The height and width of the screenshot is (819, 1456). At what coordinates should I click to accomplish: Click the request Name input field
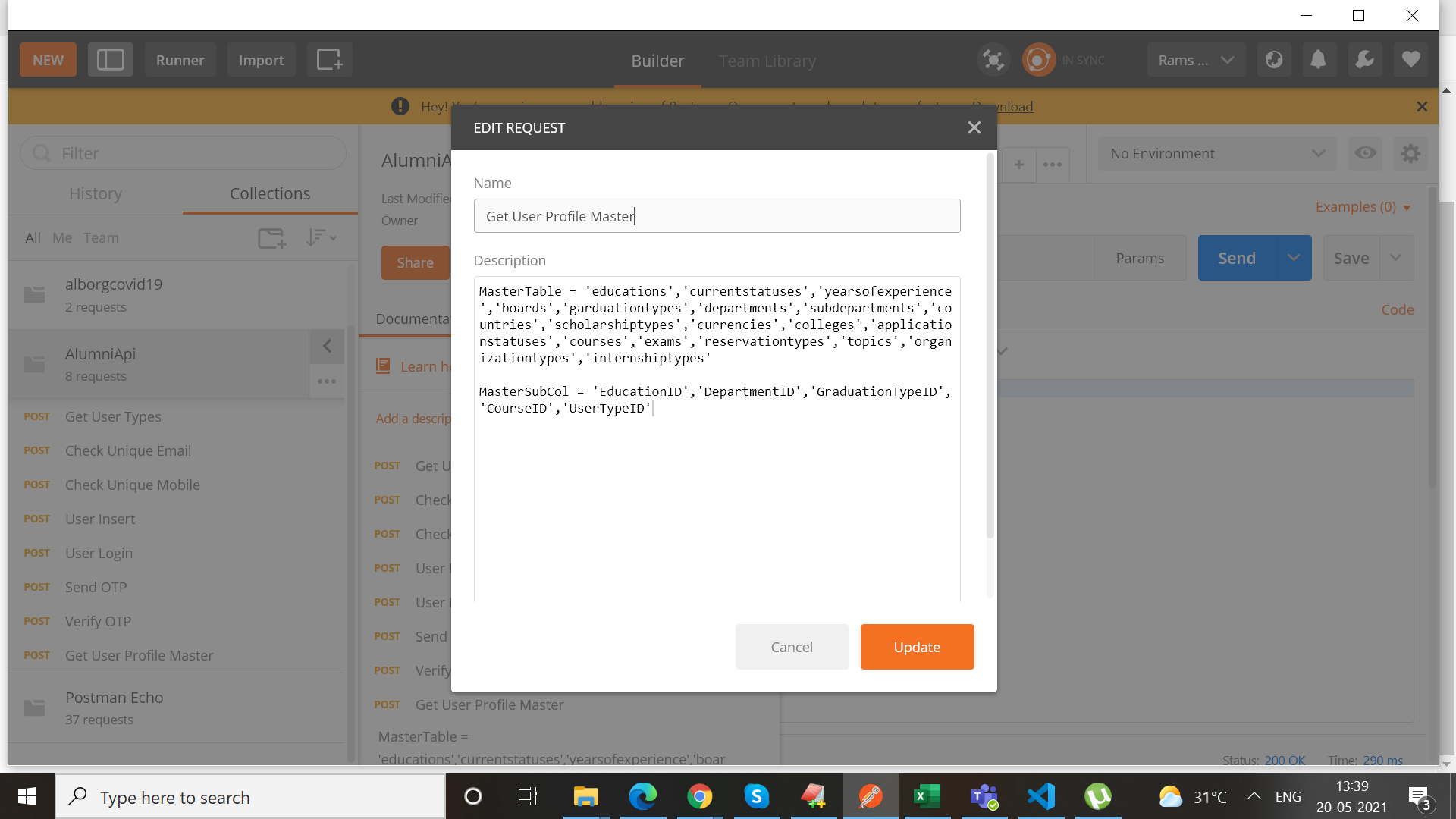coord(717,216)
